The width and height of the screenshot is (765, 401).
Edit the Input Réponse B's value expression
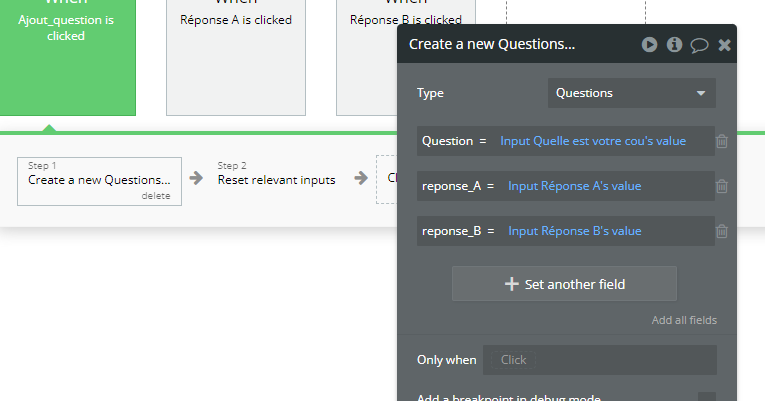tap(574, 231)
